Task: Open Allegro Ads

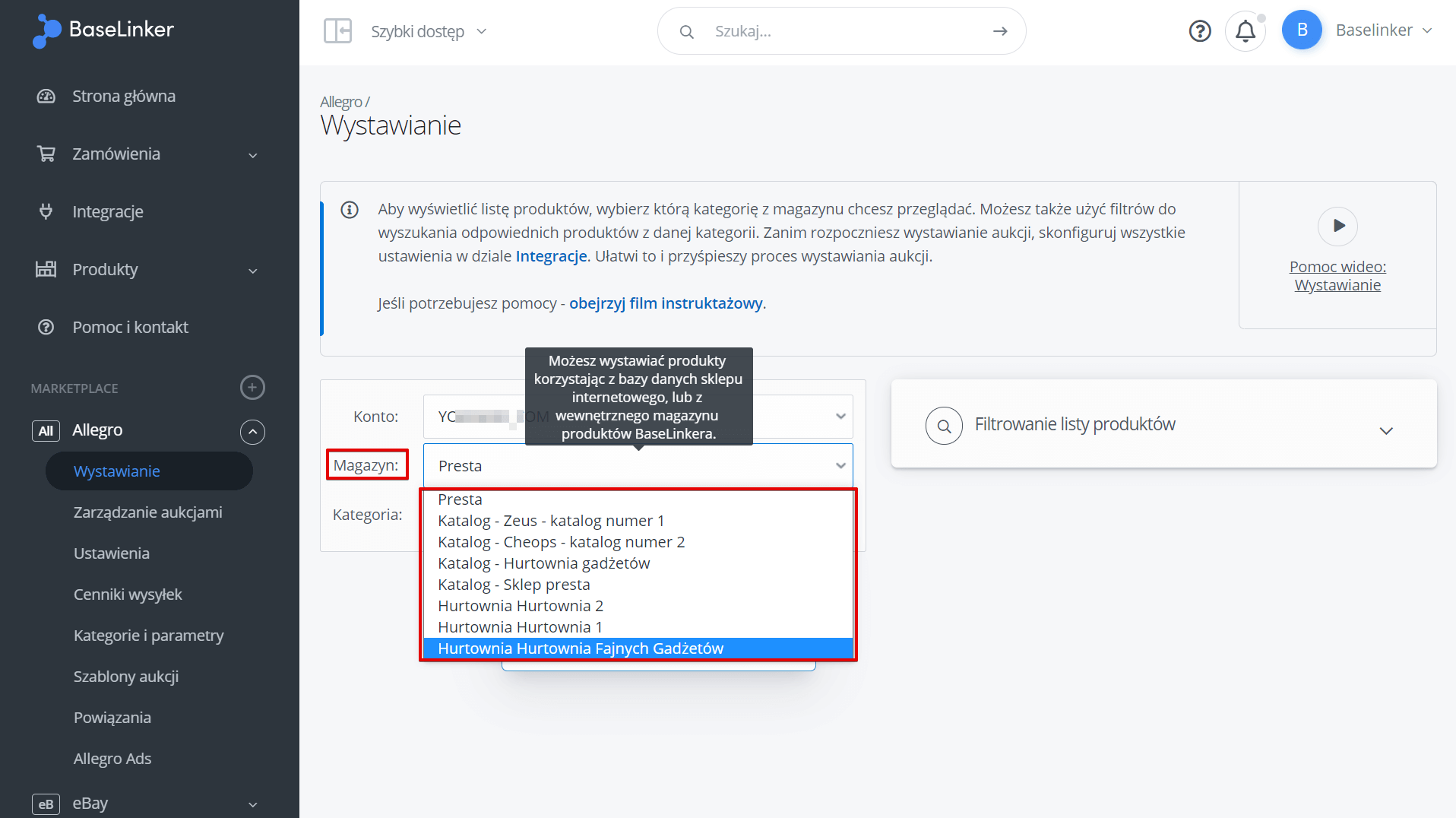Action: coord(112,759)
